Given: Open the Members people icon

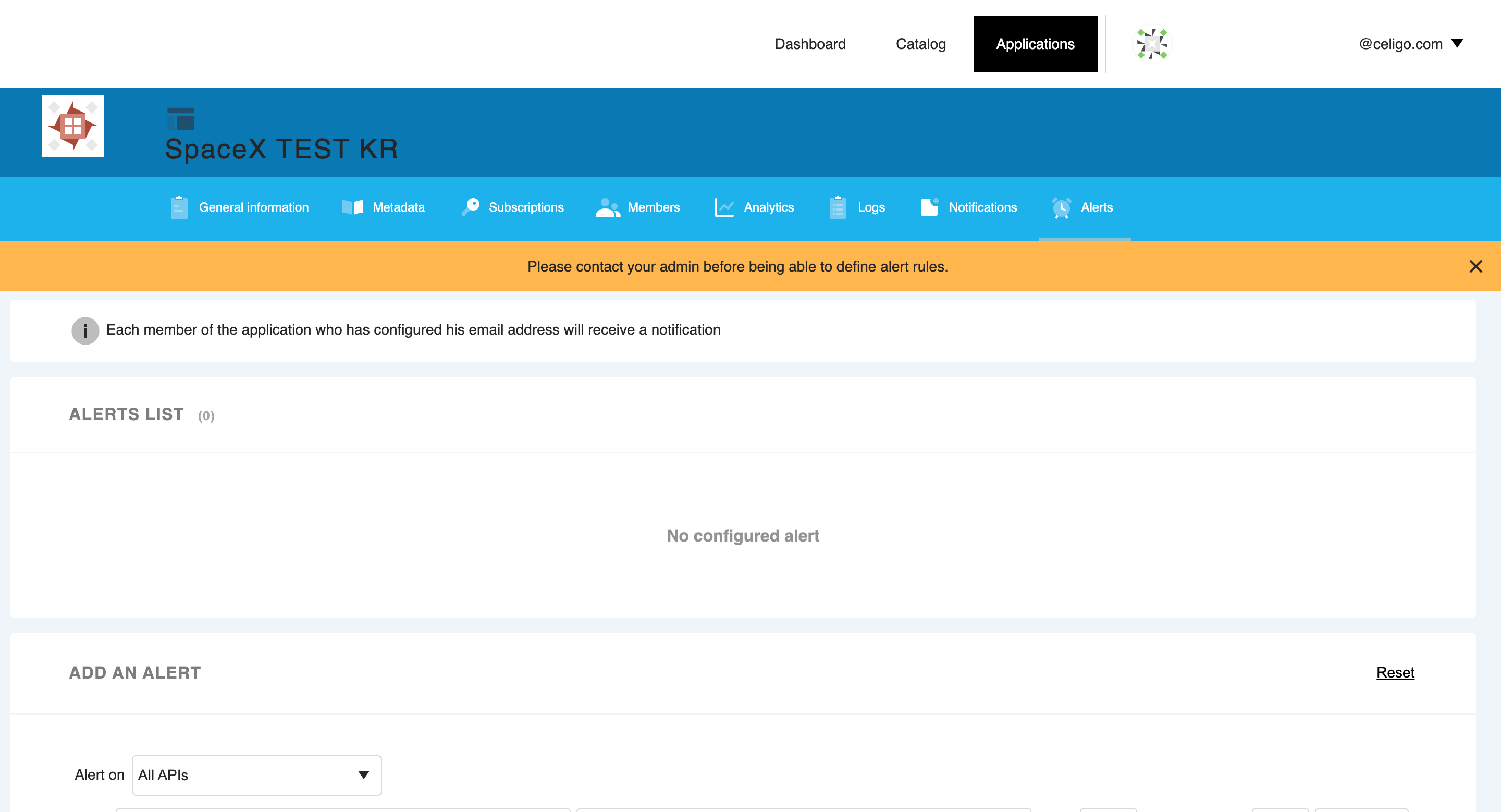Looking at the screenshot, I should pos(608,207).
